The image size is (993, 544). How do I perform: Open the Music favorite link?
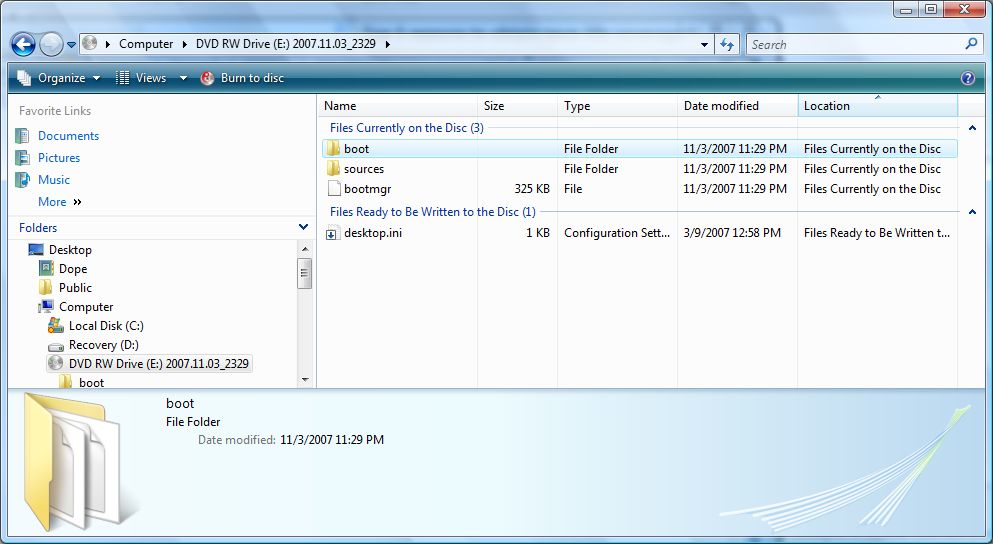coord(54,180)
